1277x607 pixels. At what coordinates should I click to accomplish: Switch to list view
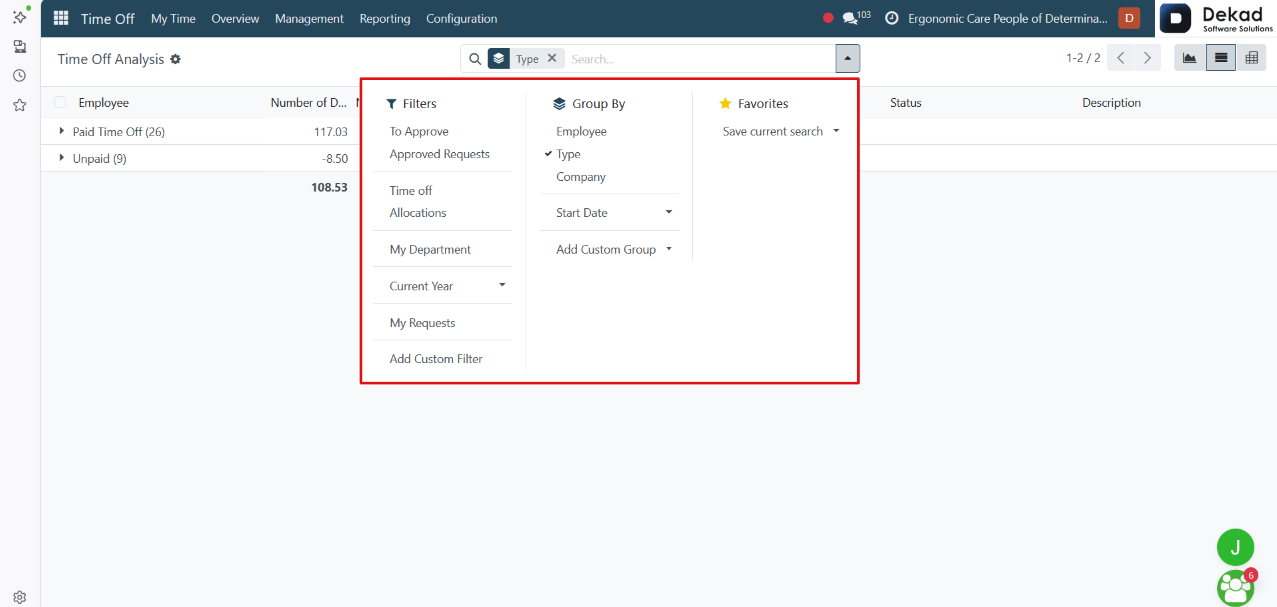[x=1220, y=58]
